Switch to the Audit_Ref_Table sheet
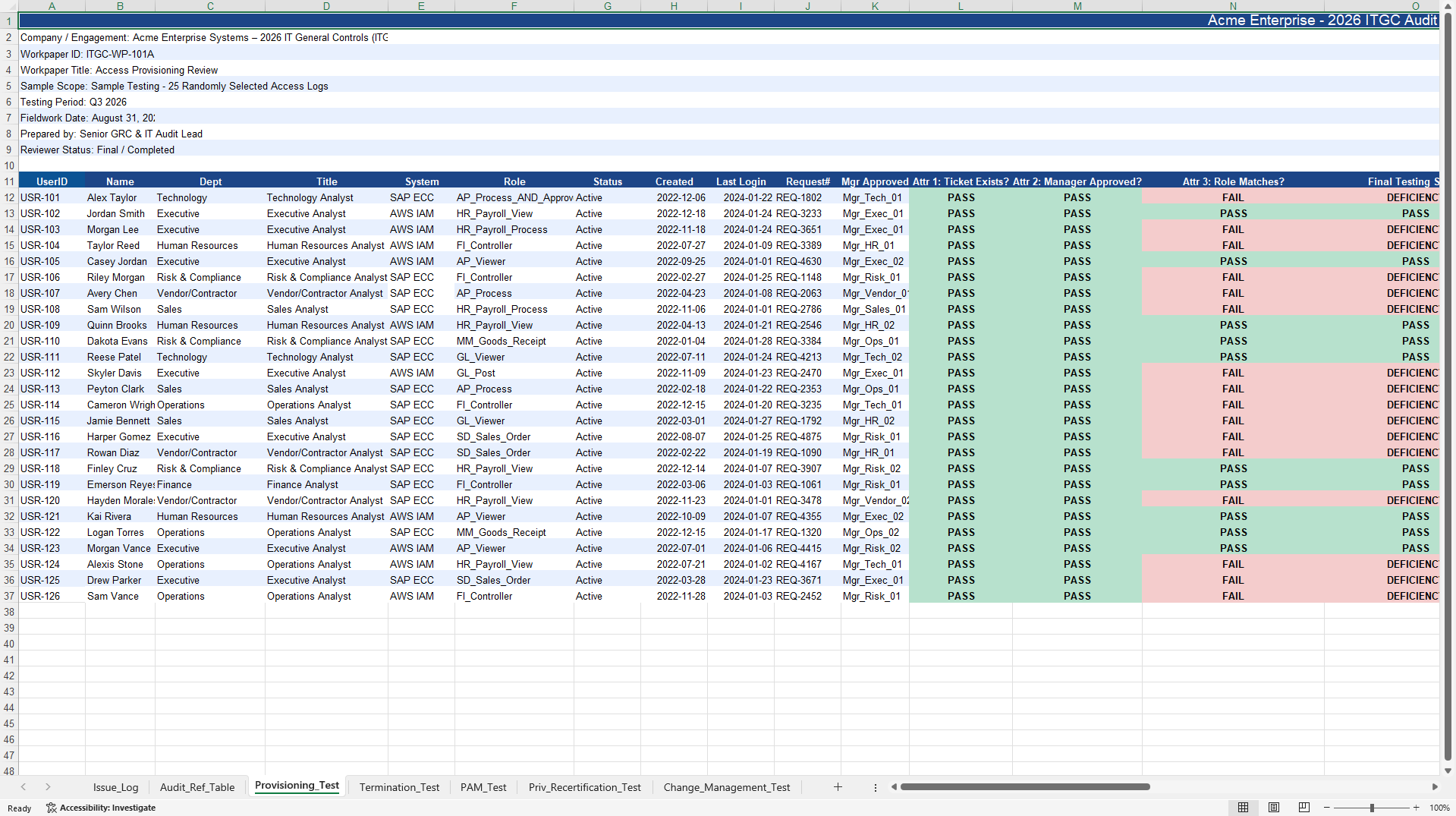The height and width of the screenshot is (816, 1456). pyautogui.click(x=197, y=787)
